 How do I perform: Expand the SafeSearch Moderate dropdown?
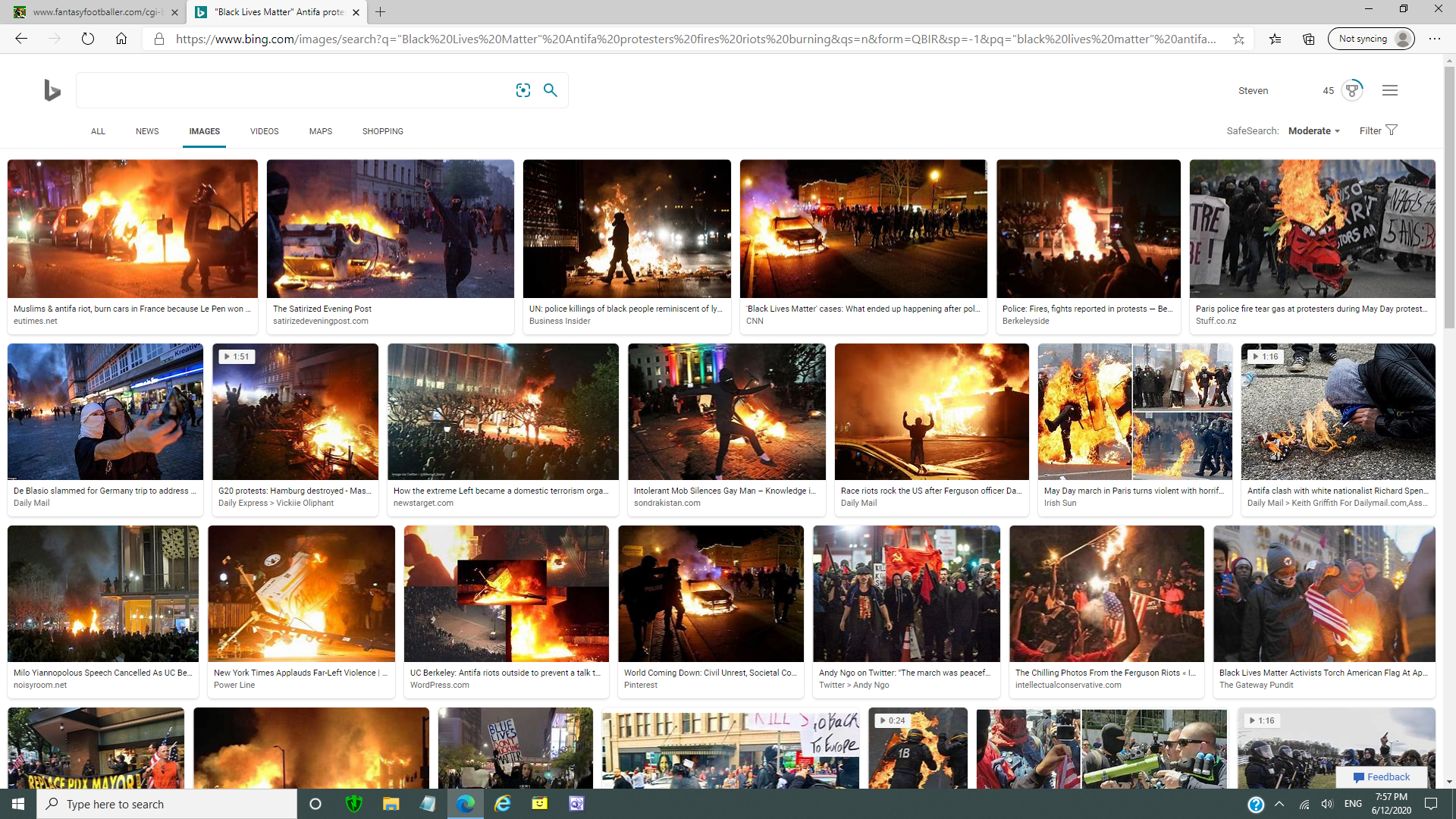click(1314, 131)
